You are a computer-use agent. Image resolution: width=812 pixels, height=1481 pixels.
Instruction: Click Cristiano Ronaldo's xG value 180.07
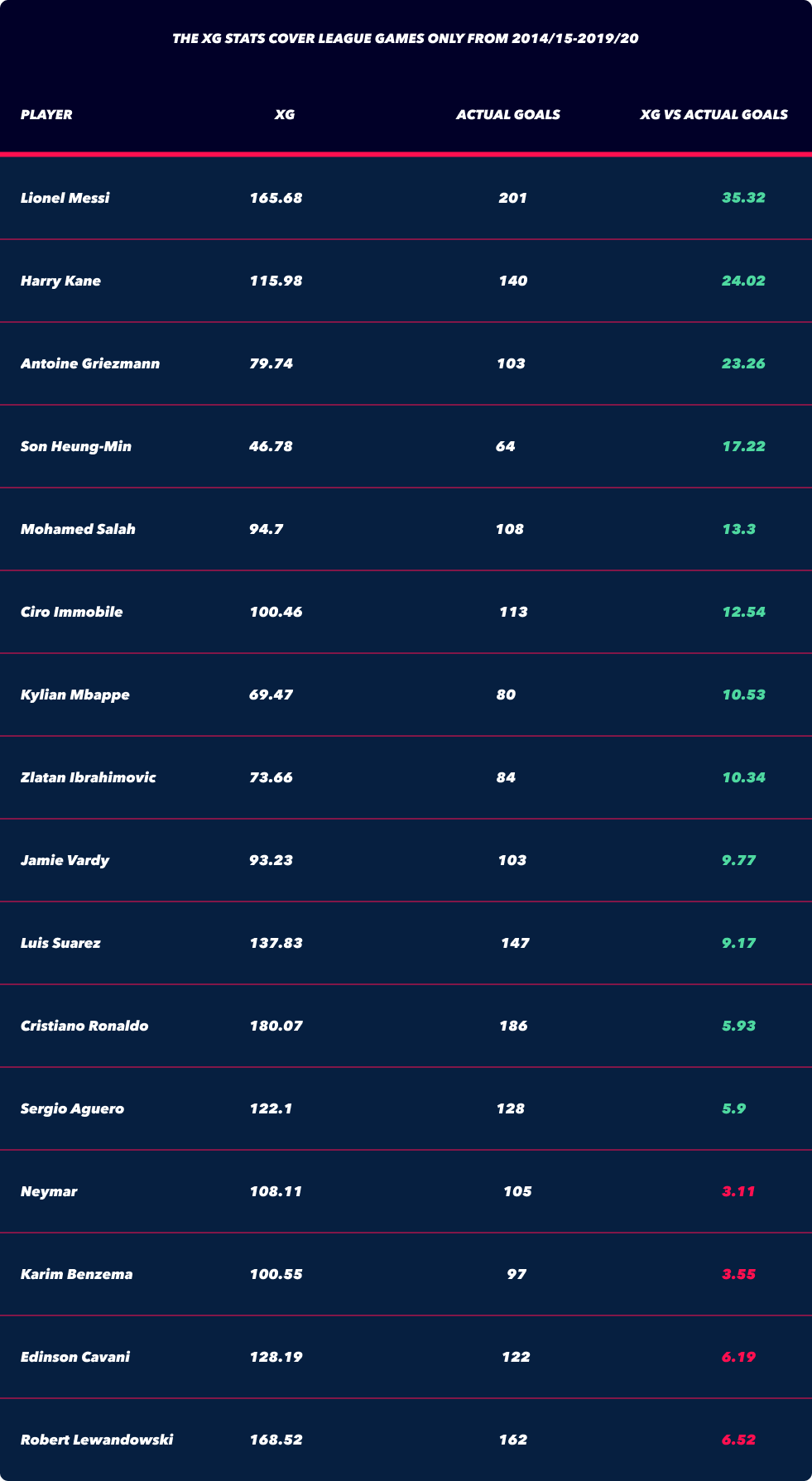[276, 1026]
